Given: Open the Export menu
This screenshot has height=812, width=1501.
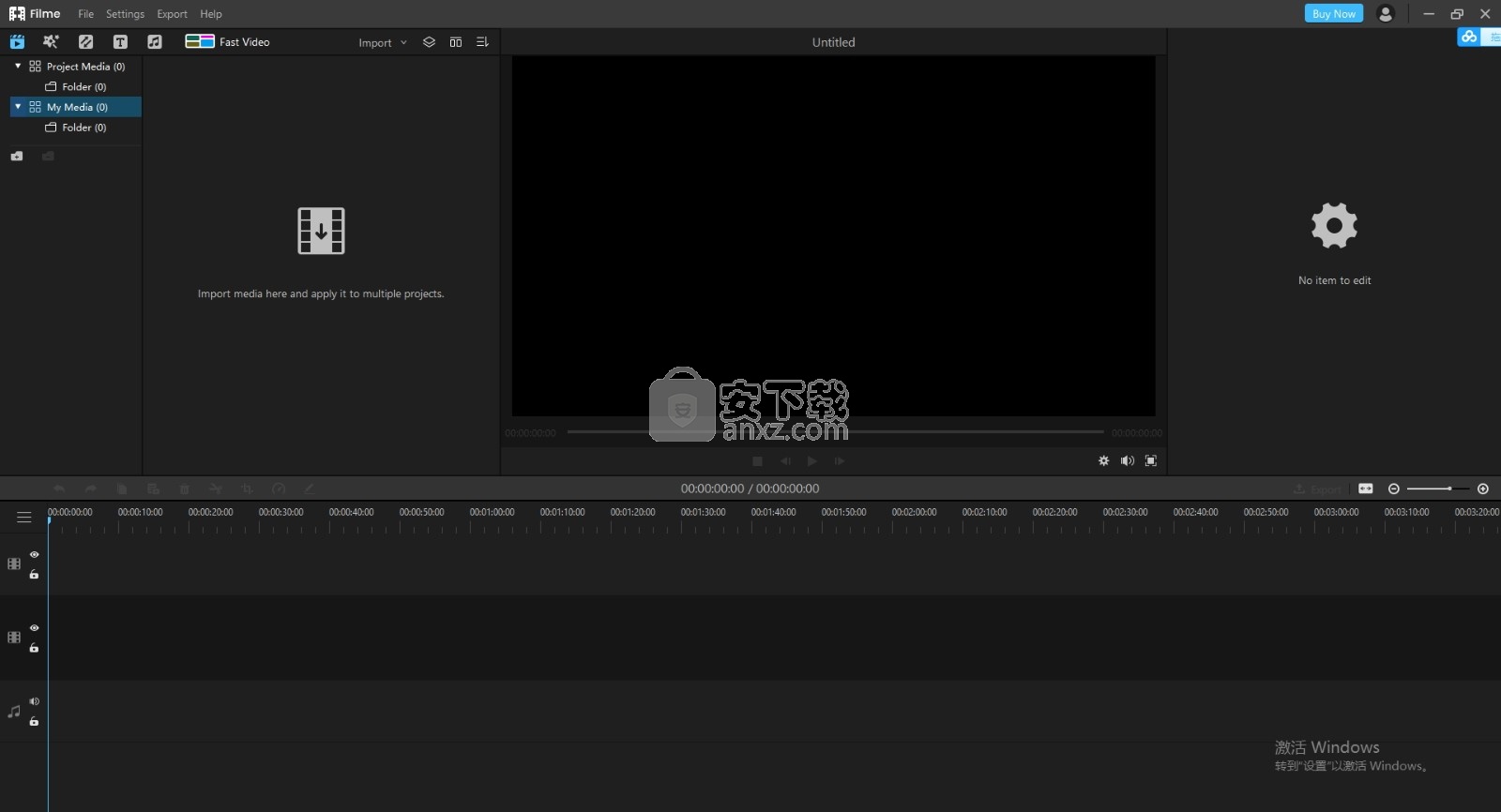Looking at the screenshot, I should pos(172,14).
